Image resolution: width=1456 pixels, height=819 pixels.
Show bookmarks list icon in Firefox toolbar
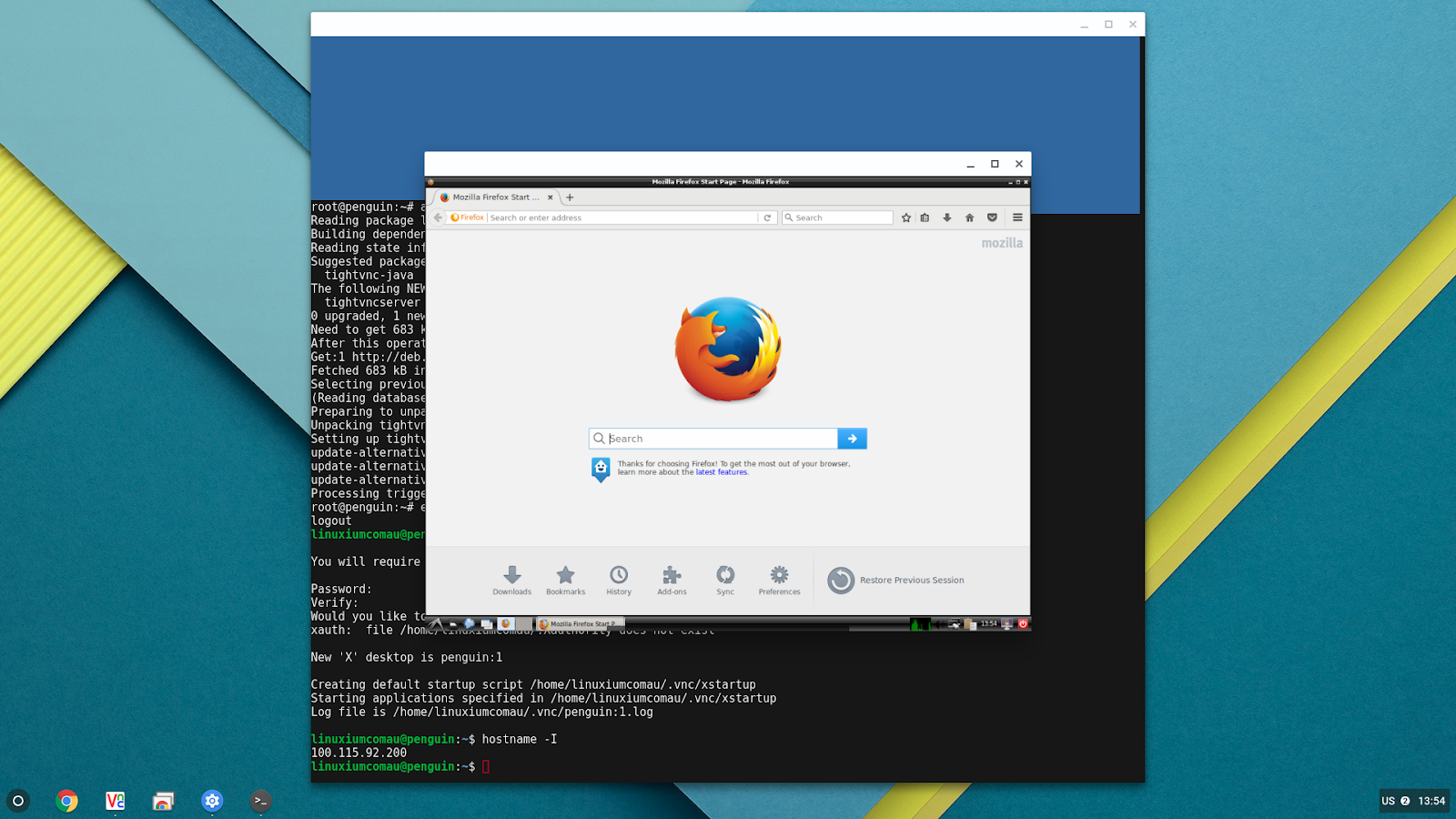pos(925,217)
